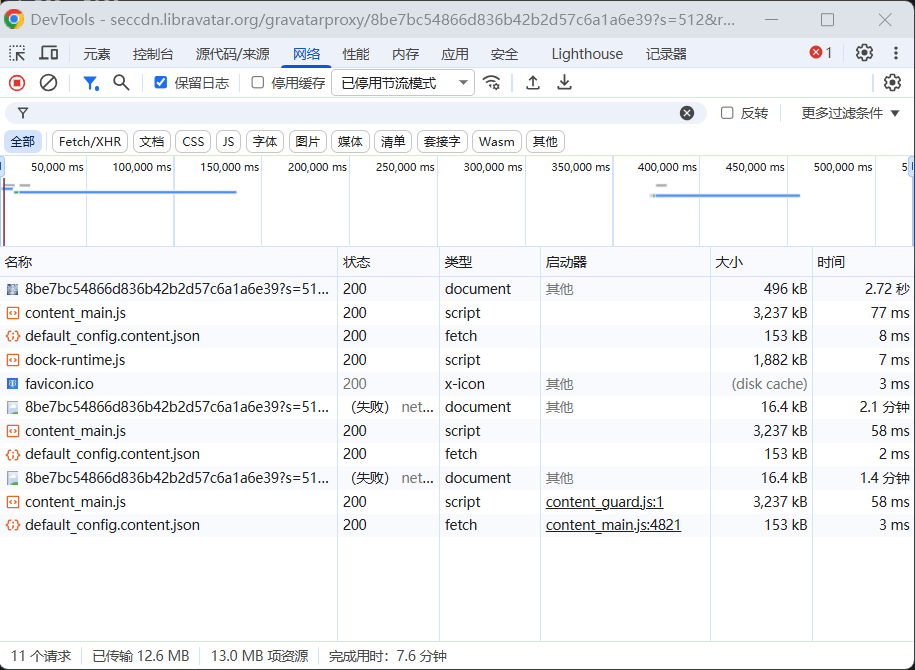The width and height of the screenshot is (915, 670).
Task: Select the 全部 All filter
Action: click(x=23, y=142)
